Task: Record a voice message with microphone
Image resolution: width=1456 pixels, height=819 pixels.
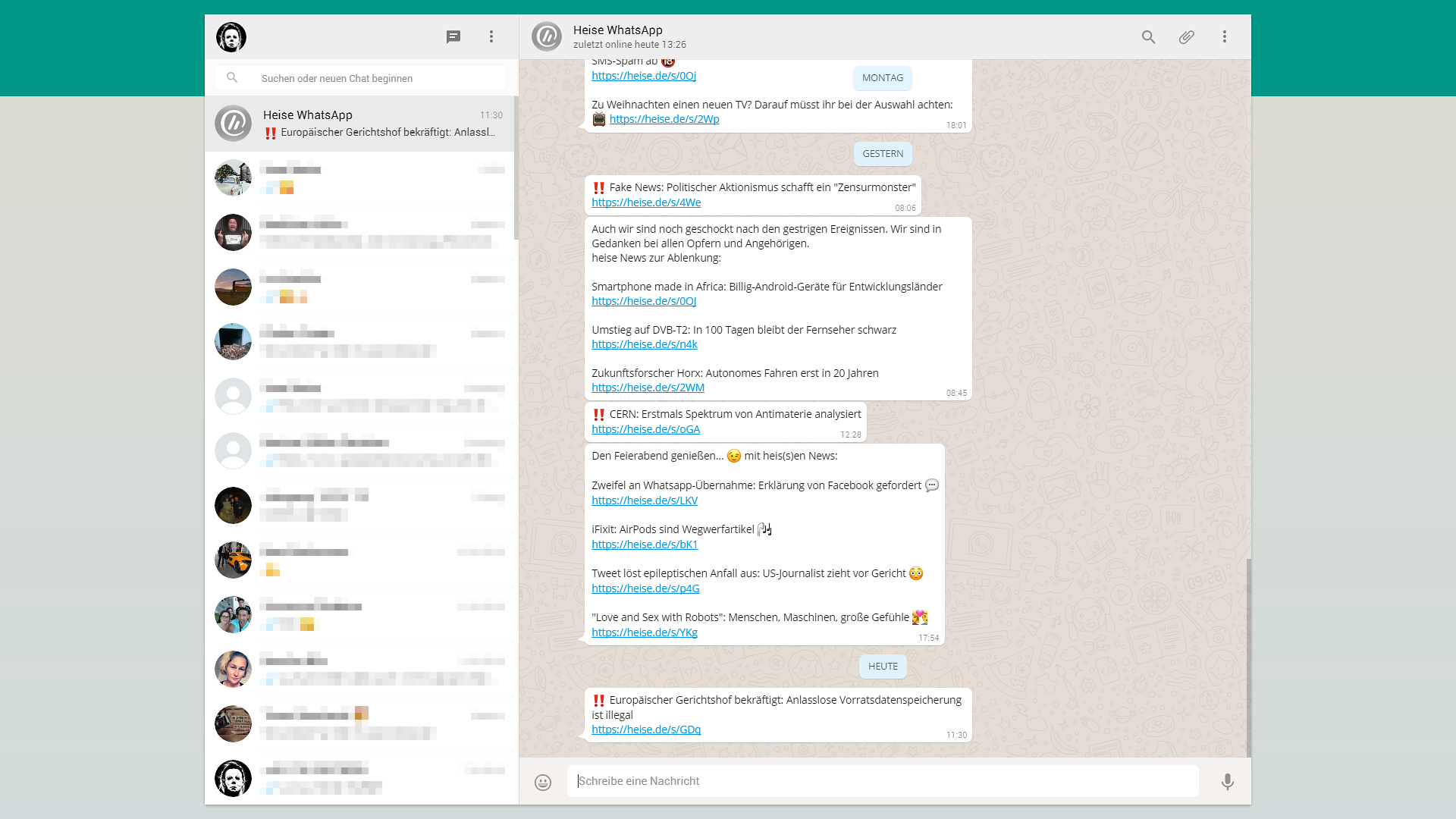Action: 1227,782
